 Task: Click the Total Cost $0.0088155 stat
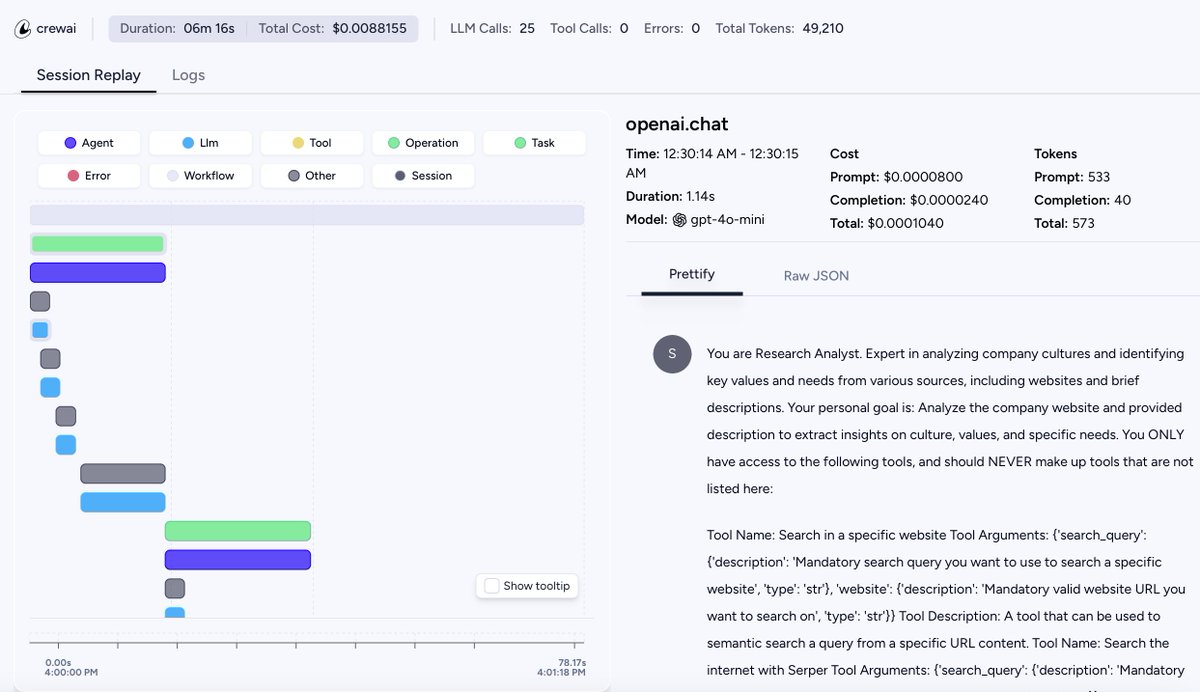pyautogui.click(x=332, y=29)
